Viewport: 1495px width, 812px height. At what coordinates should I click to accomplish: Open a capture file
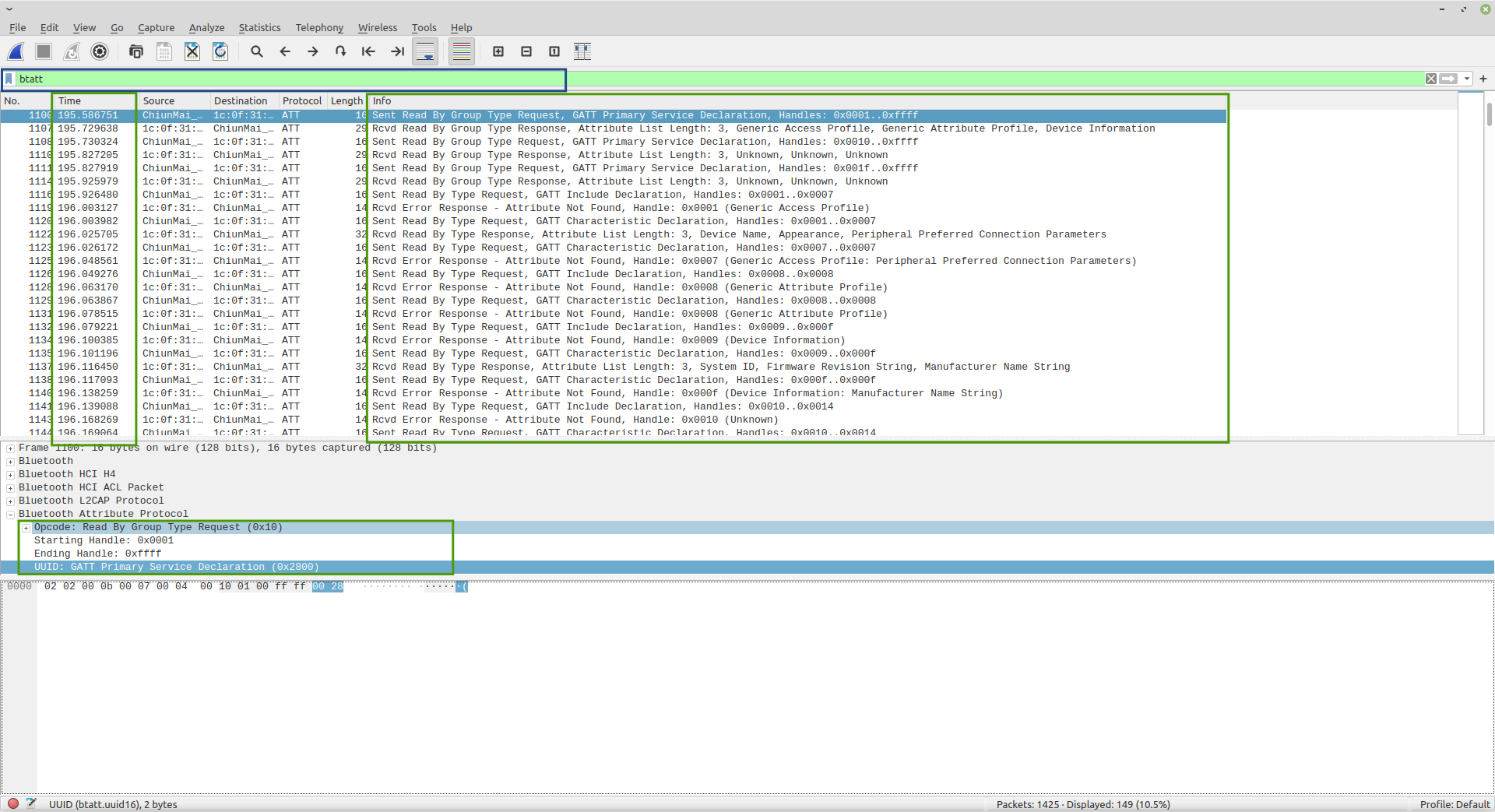(x=136, y=51)
